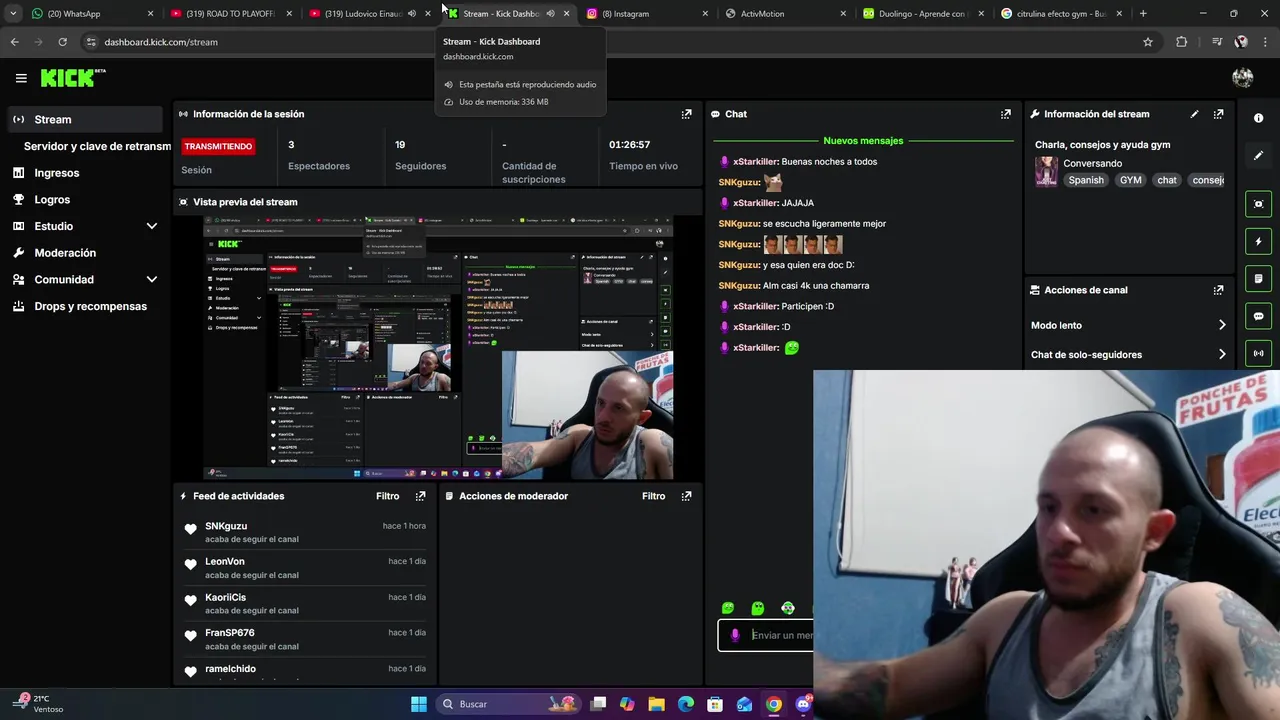
Task: Click the Nuevos mensajes chat indicator
Action: 863,141
